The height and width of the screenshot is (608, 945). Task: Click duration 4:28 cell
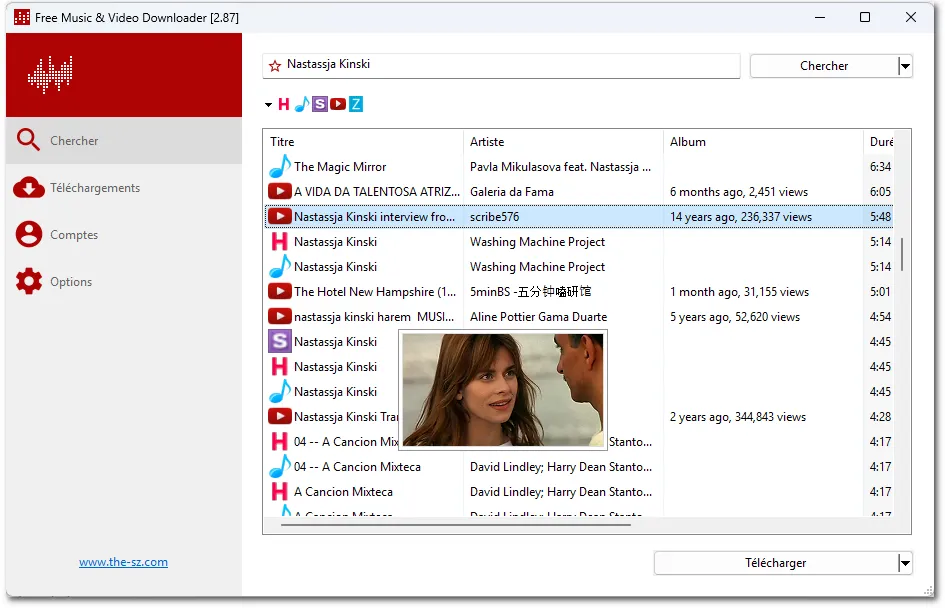click(x=880, y=417)
